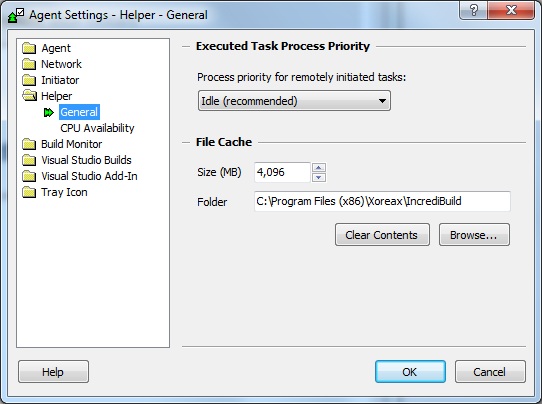The image size is (542, 405).
Task: Decrease file cache size with down arrow
Action: coord(319,177)
